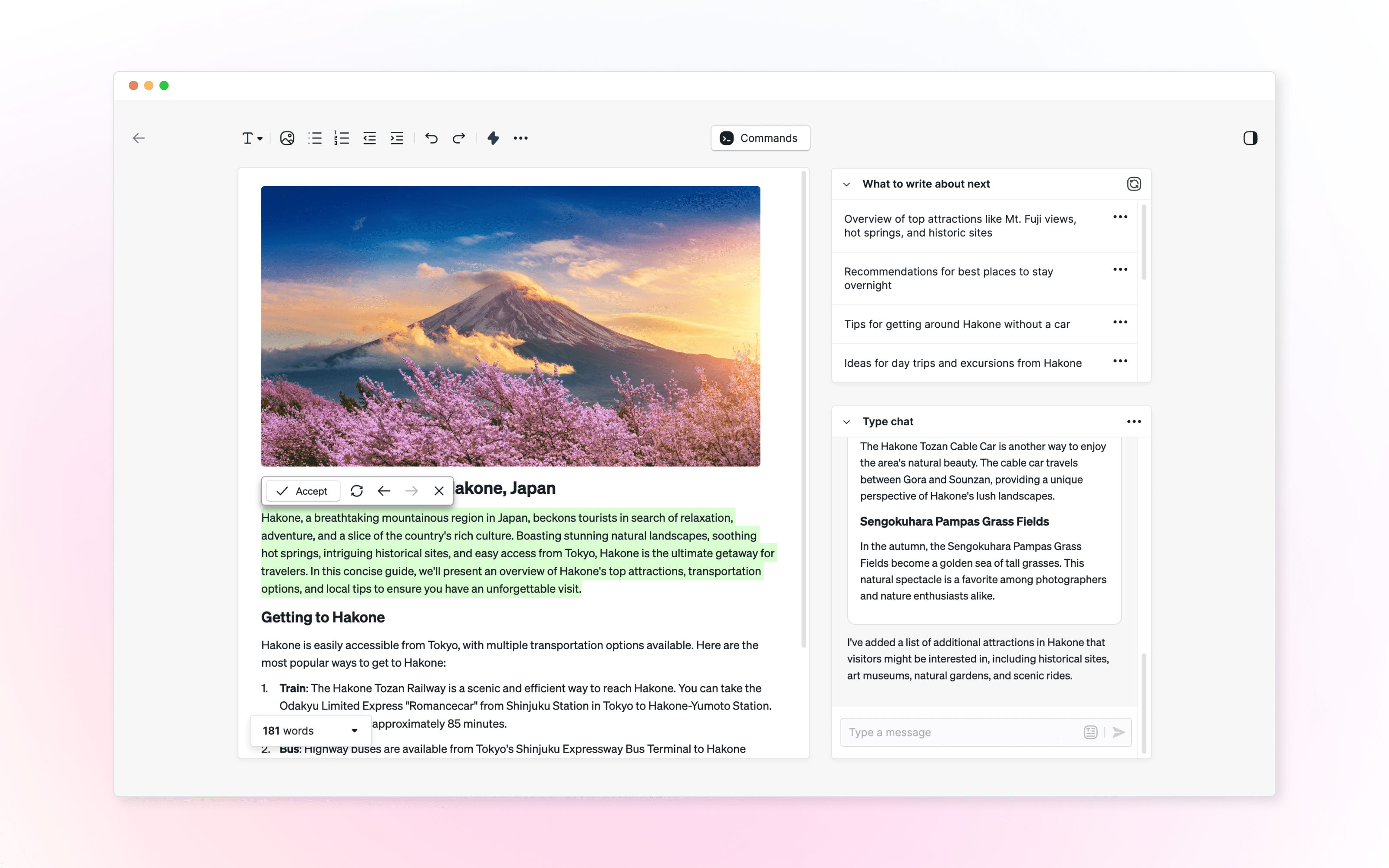
Task: Increase indent with the indent icon
Action: (x=397, y=138)
